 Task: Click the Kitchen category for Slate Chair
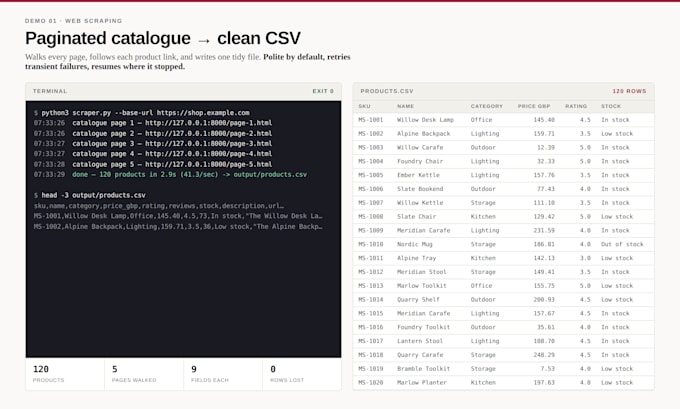click(483, 217)
